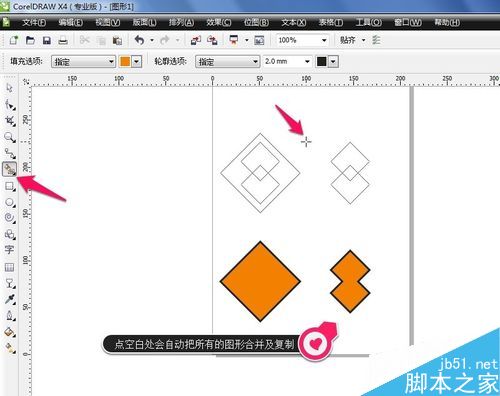Click the orange fill color swatch
The image size is (500, 396).
coord(125,62)
